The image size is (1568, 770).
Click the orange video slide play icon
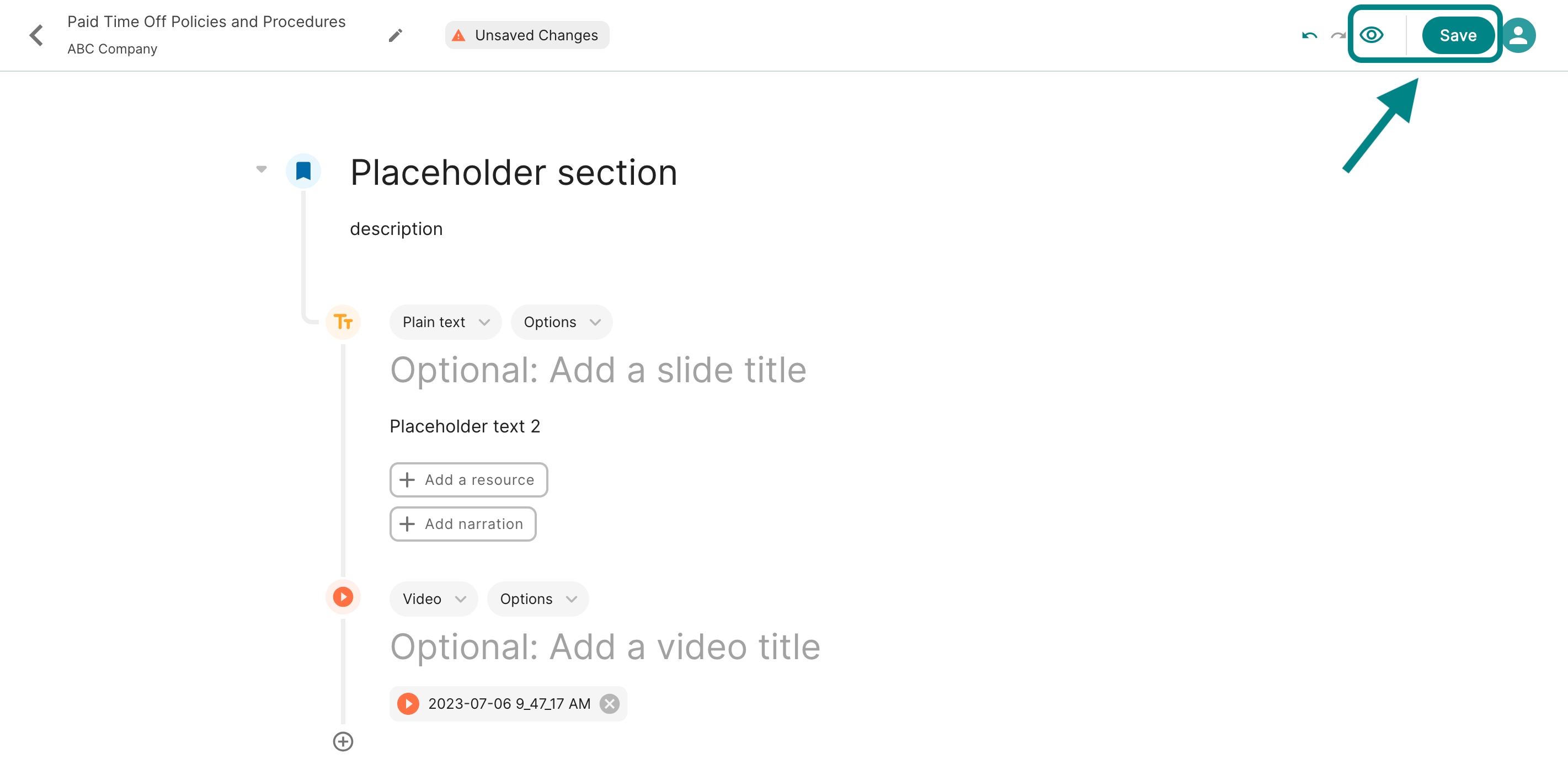click(343, 596)
